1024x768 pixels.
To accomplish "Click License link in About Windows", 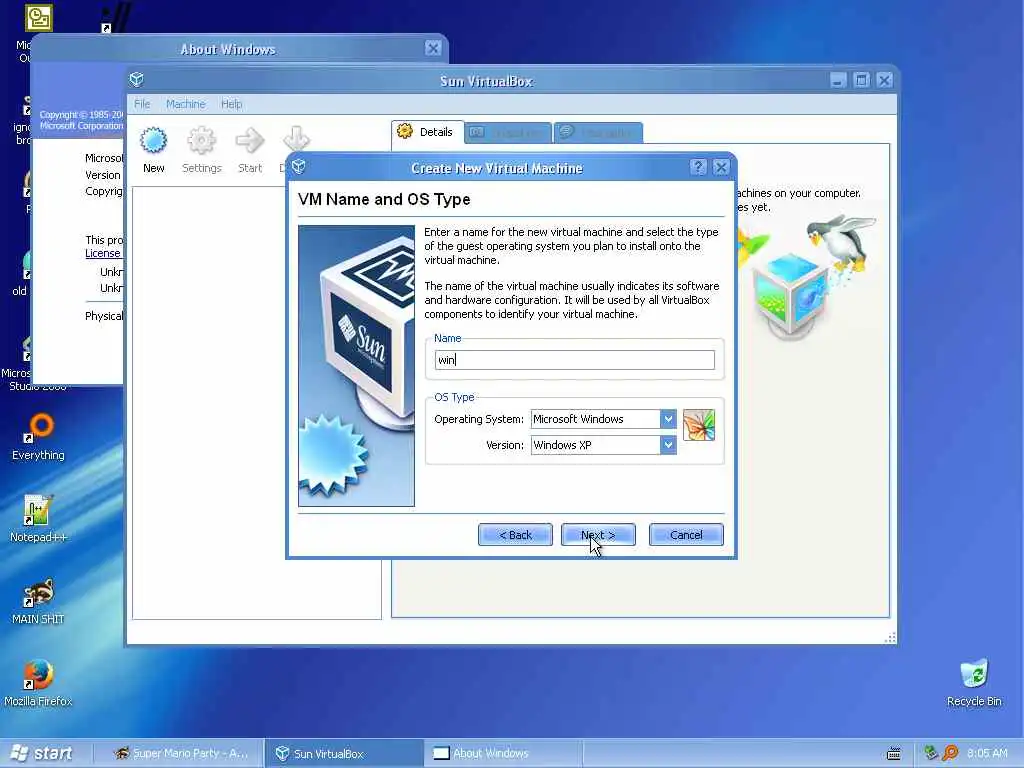I will click(x=103, y=253).
